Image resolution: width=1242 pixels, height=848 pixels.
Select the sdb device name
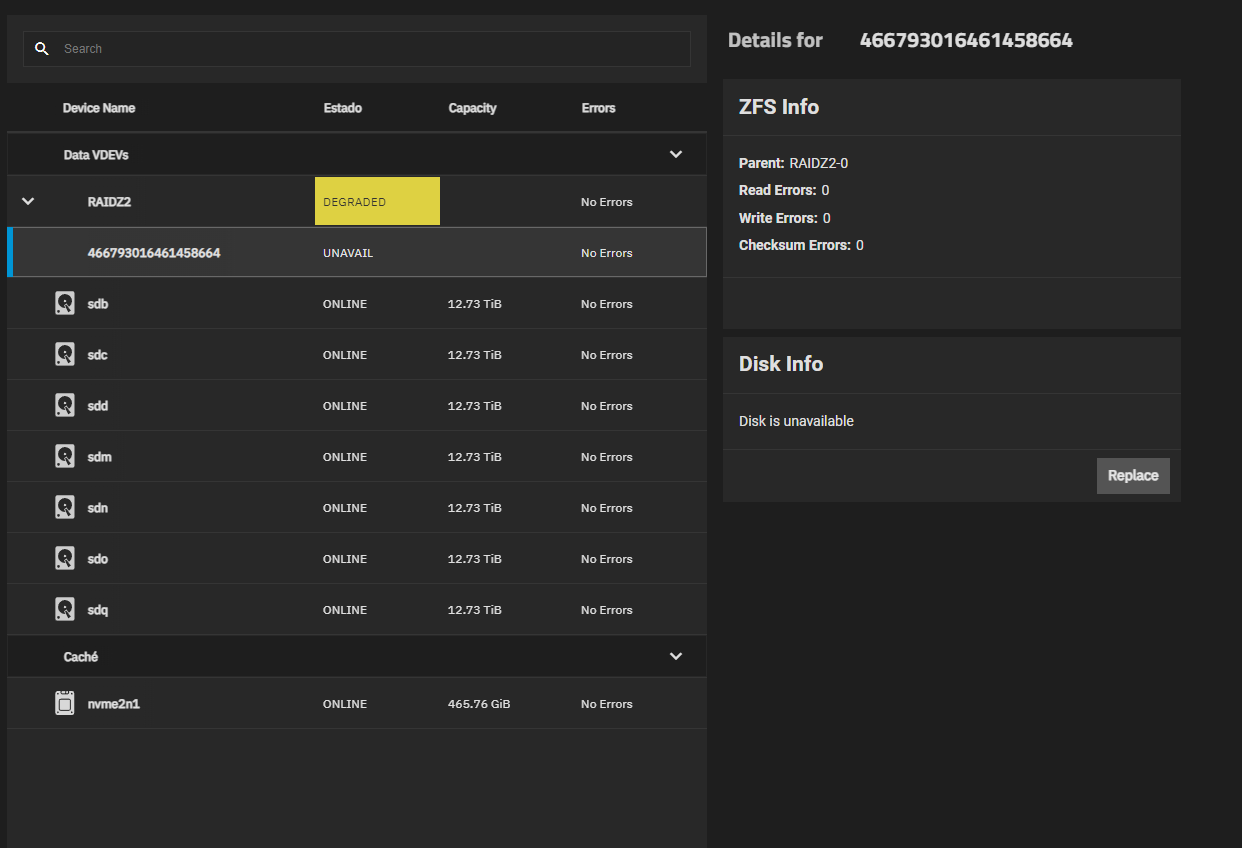pyautogui.click(x=98, y=304)
